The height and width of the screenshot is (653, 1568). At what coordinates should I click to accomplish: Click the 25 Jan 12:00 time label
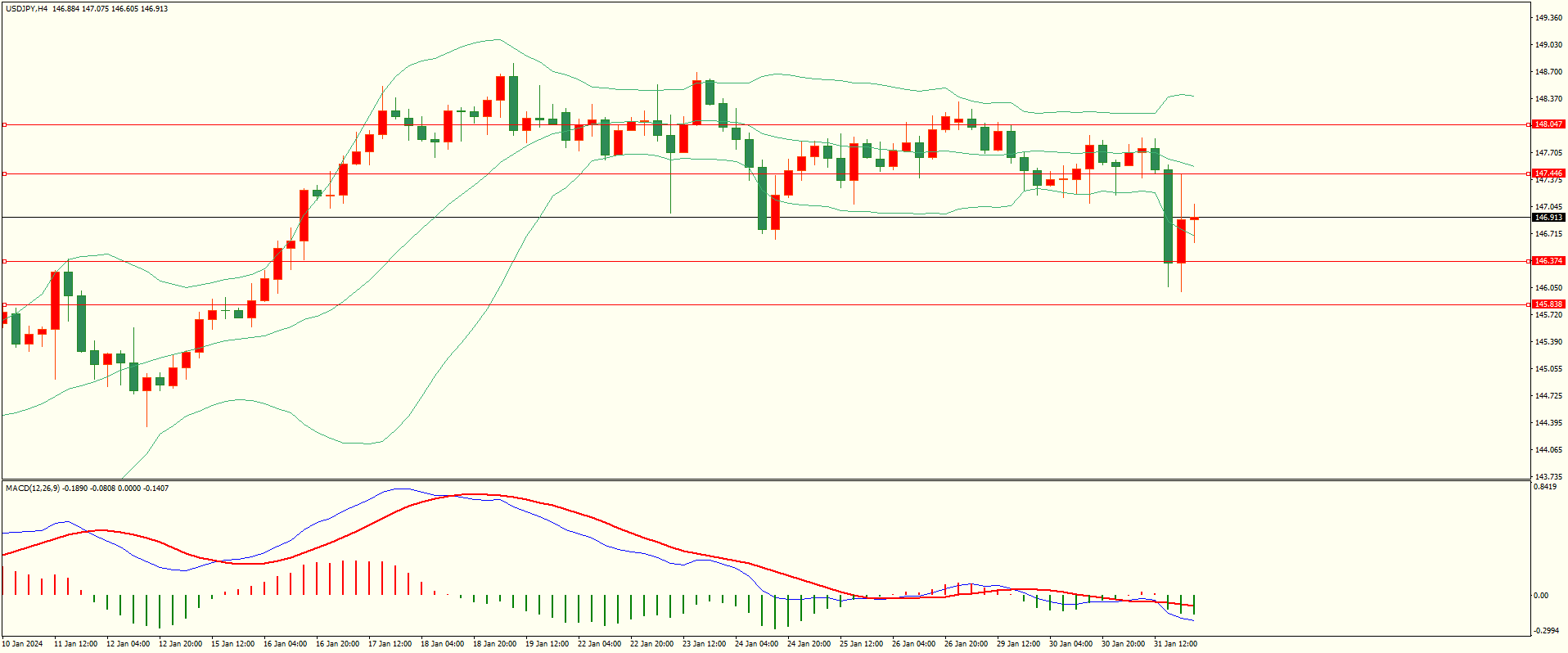tap(861, 644)
